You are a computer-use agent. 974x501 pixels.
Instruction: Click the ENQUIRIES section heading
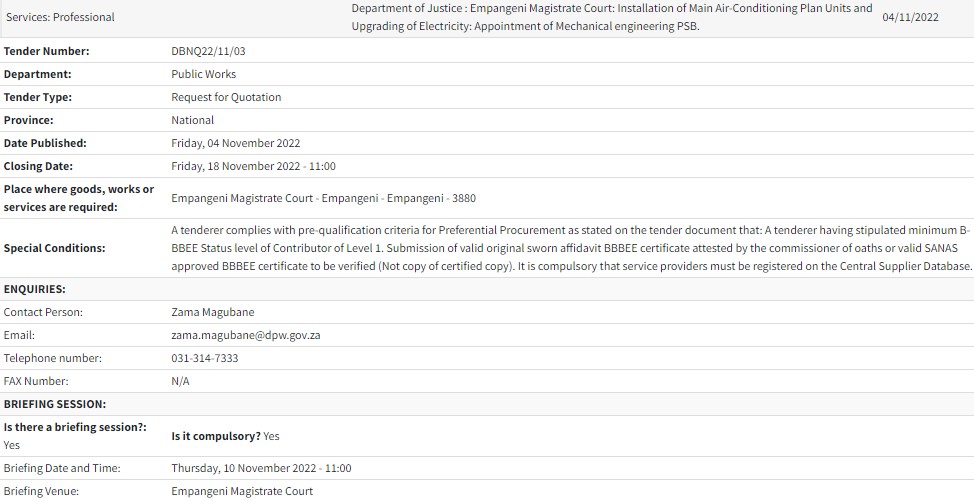(35, 289)
